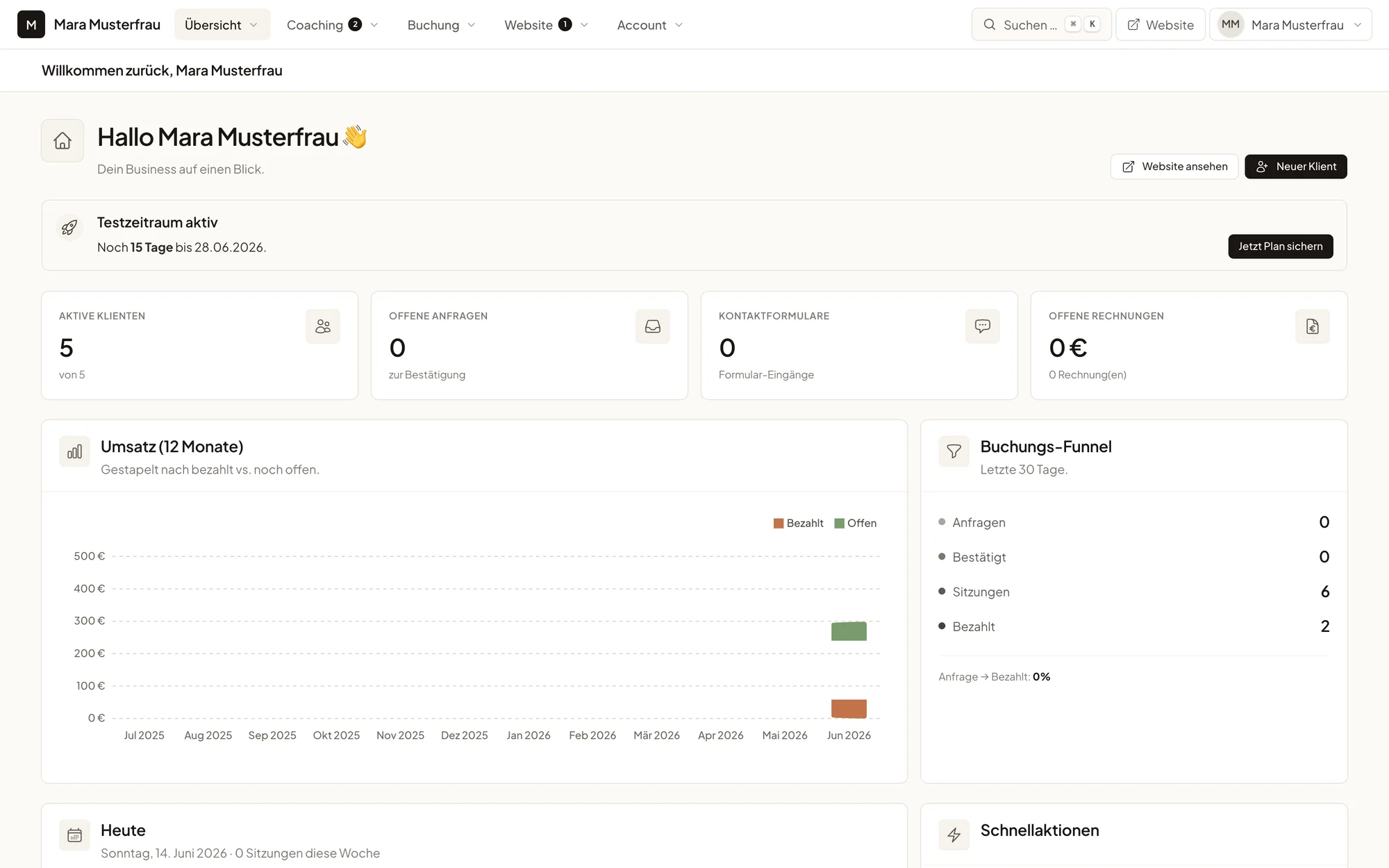The height and width of the screenshot is (868, 1389).
Task: Expand the Account menu chevron
Action: click(x=679, y=25)
